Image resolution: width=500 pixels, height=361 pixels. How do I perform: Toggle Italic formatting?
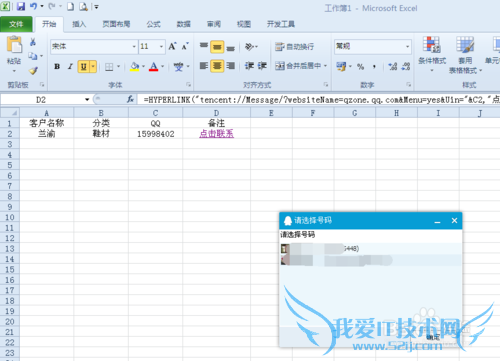70,66
